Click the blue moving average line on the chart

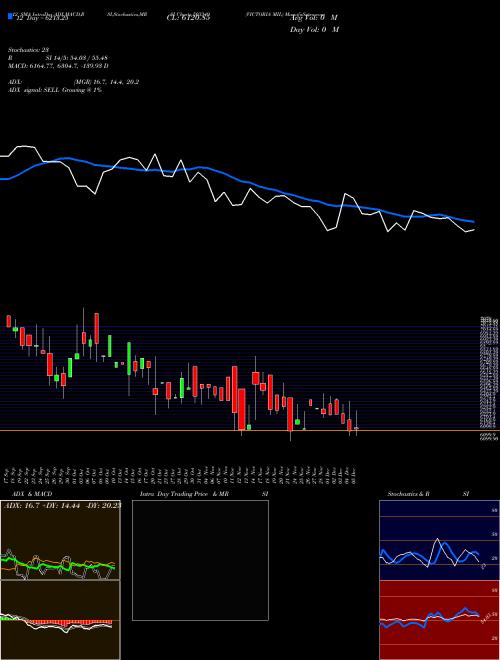236,179
